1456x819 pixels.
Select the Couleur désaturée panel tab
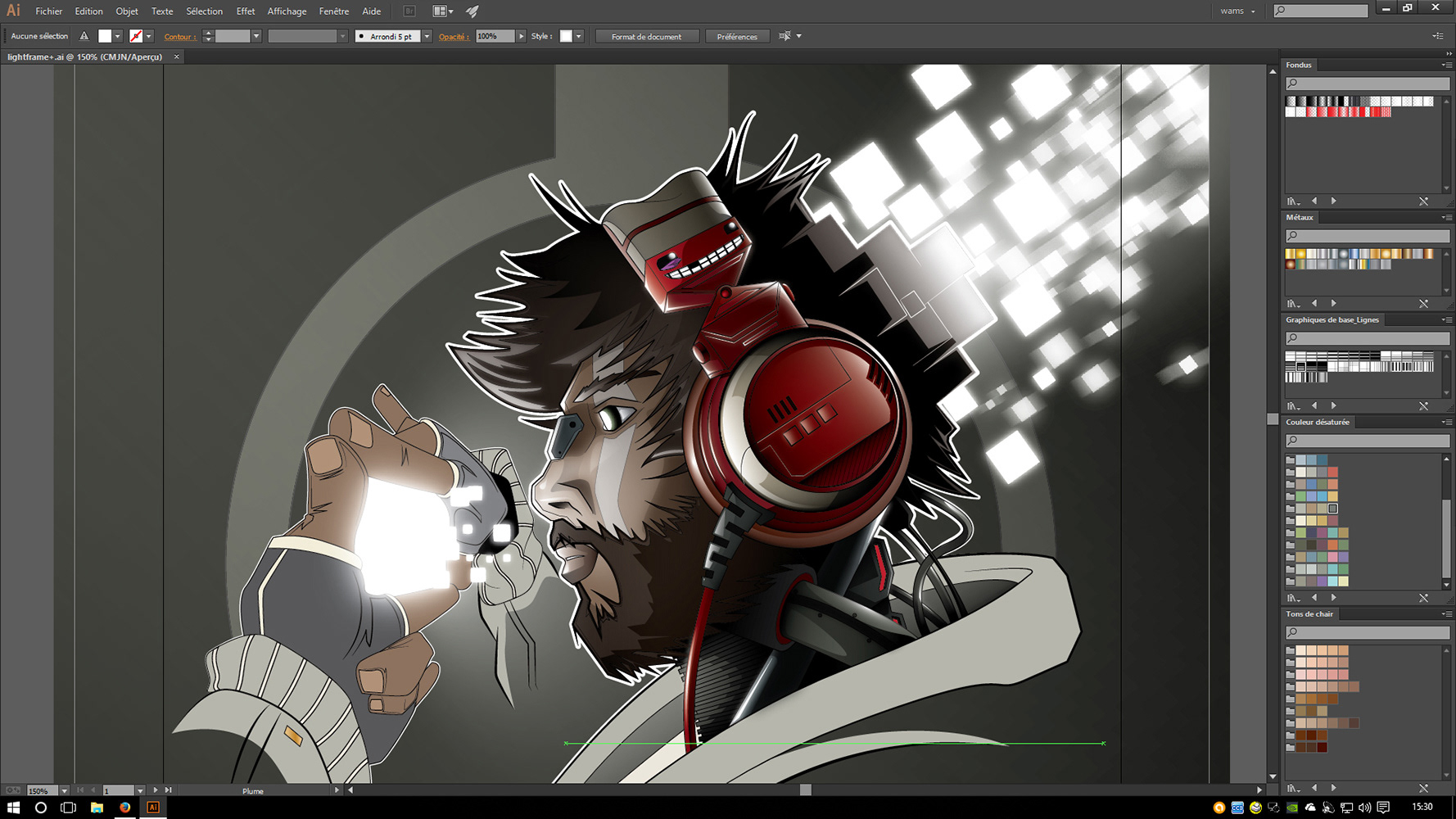point(1318,422)
